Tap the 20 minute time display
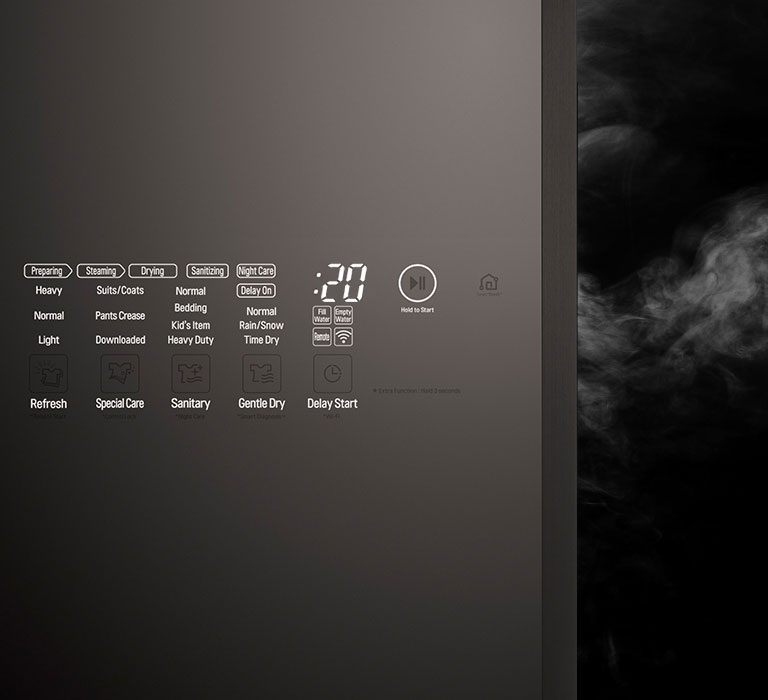The width and height of the screenshot is (768, 700). 341,283
